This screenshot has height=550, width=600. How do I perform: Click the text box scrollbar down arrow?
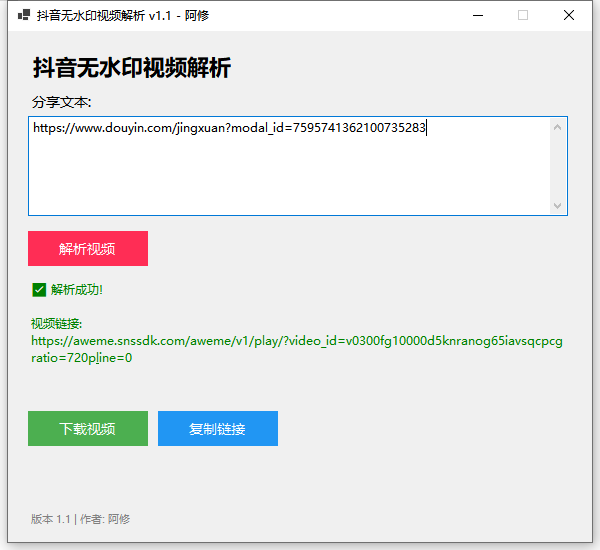coord(558,206)
